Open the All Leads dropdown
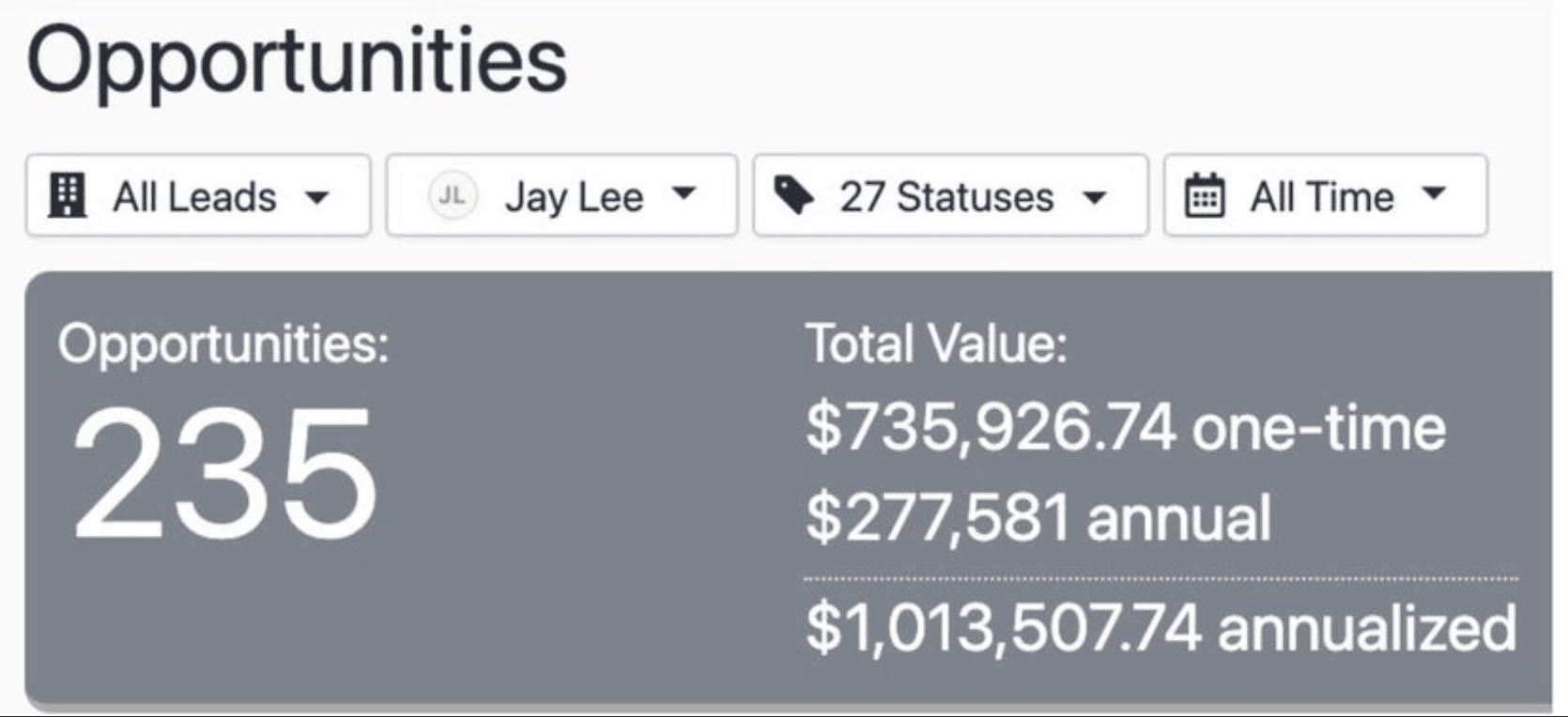 point(198,195)
